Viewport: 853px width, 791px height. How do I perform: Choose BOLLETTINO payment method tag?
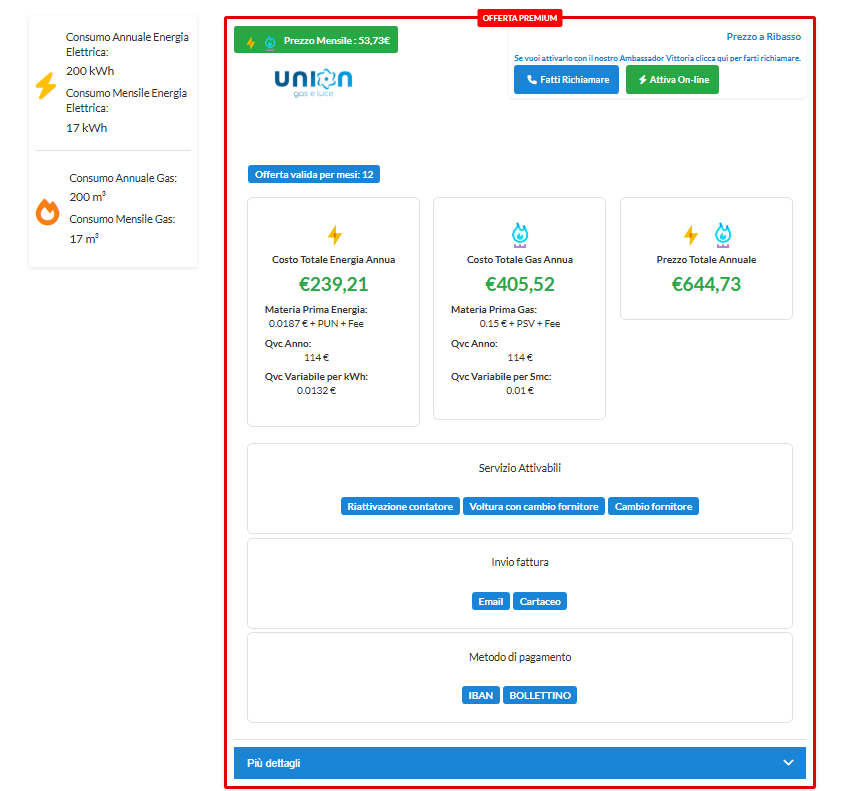tap(540, 695)
